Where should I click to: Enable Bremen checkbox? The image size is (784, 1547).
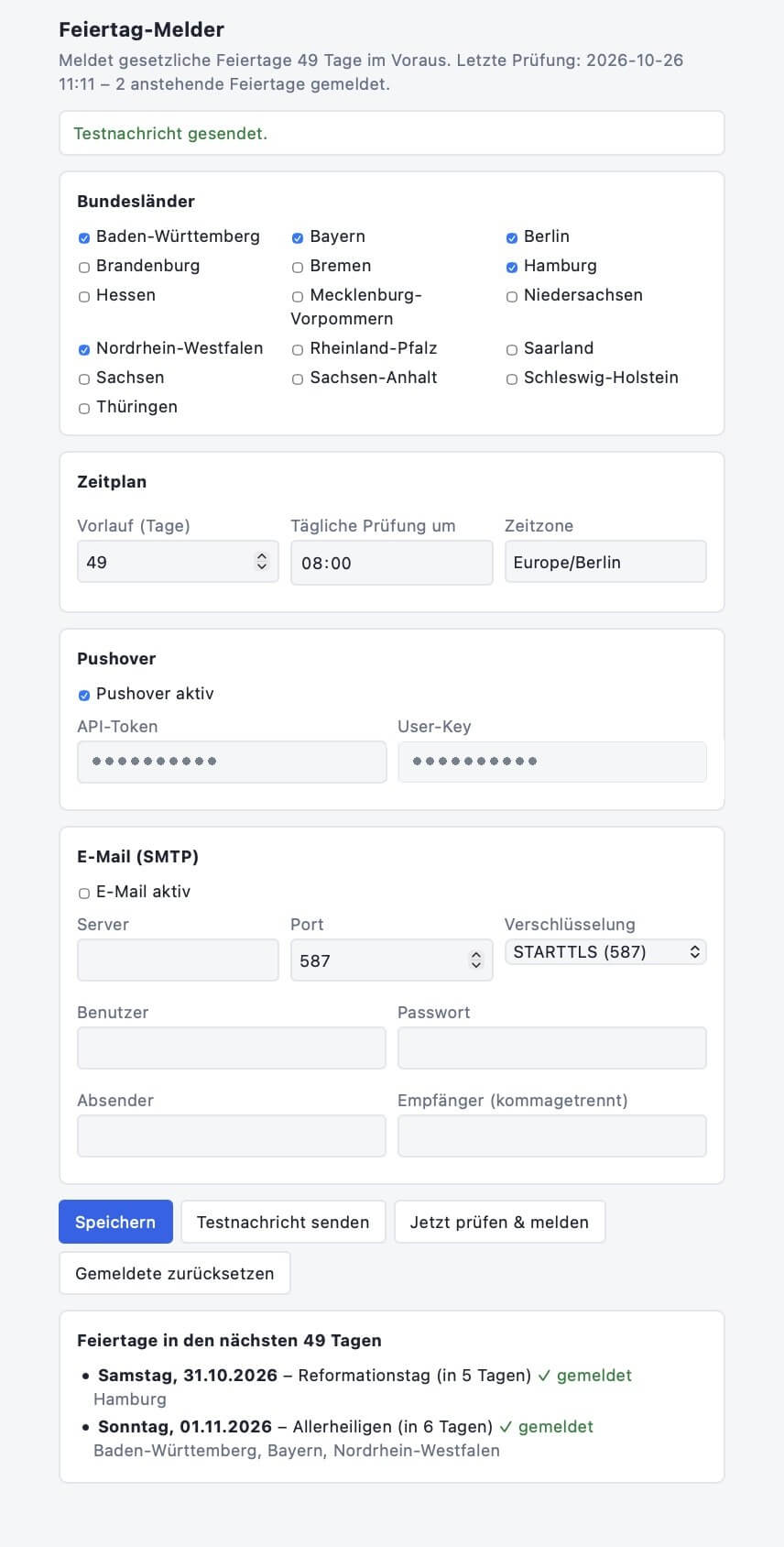(298, 268)
